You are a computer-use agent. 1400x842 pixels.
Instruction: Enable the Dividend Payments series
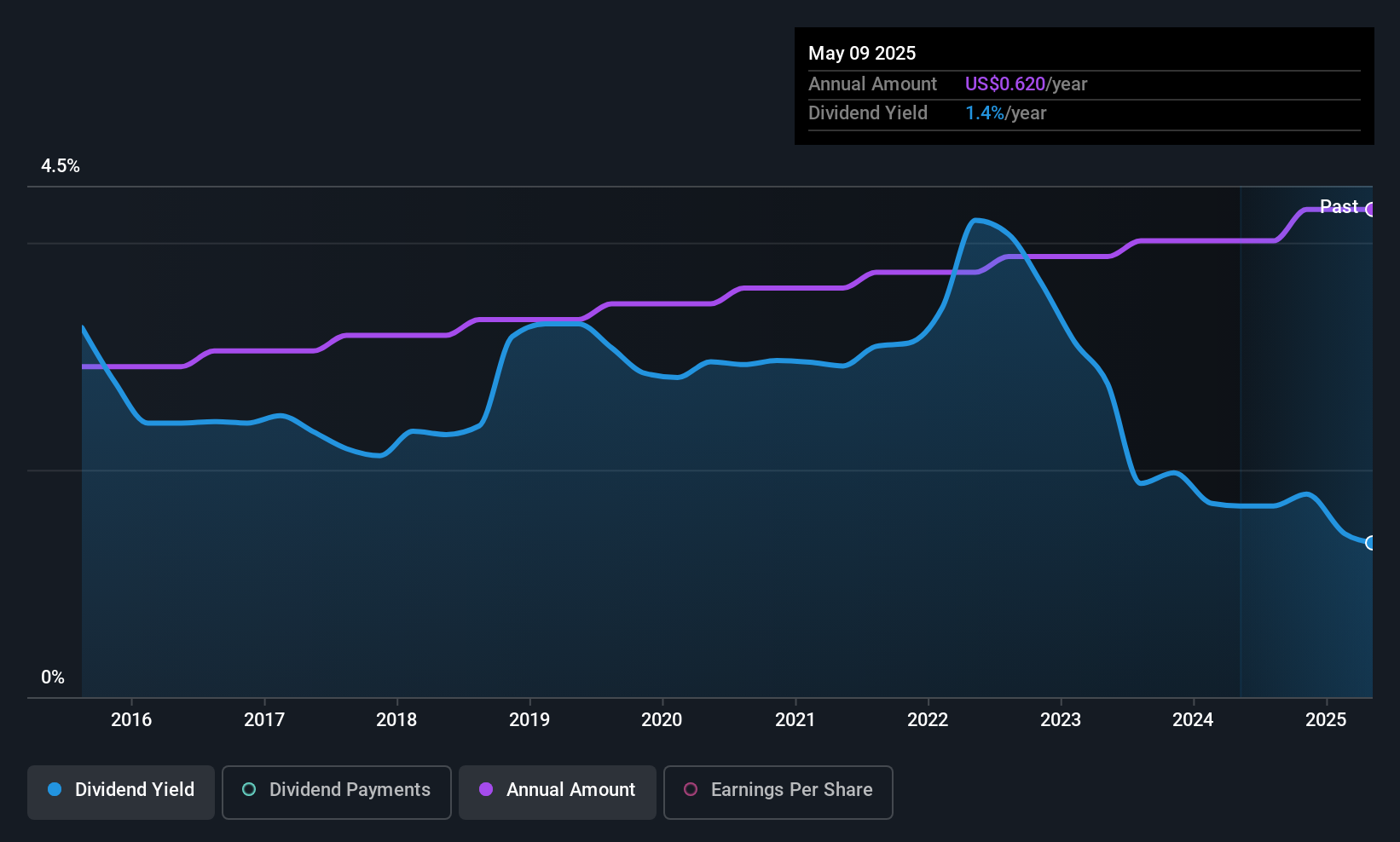(x=337, y=792)
